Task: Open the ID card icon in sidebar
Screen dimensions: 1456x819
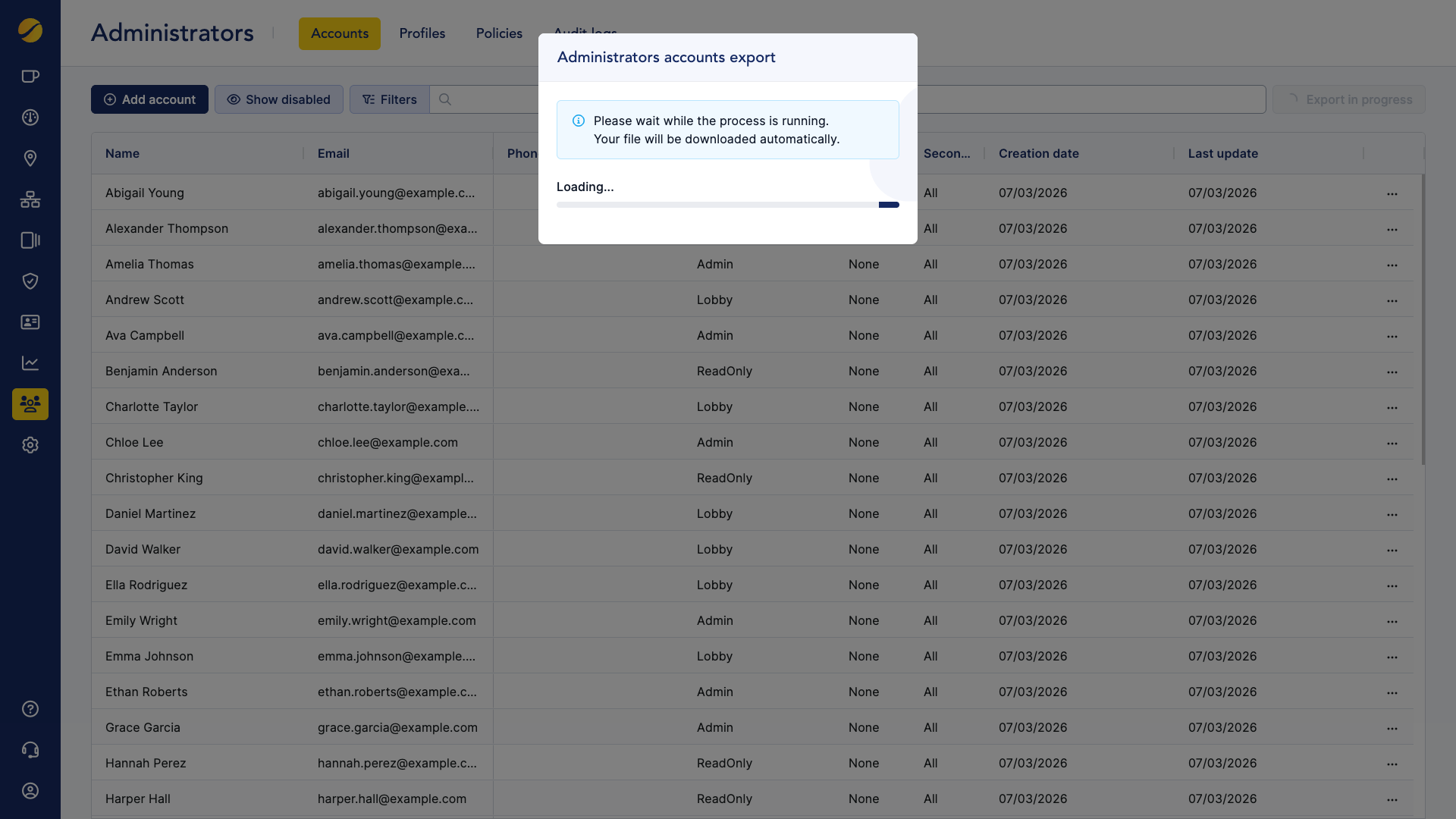Action: [x=30, y=322]
